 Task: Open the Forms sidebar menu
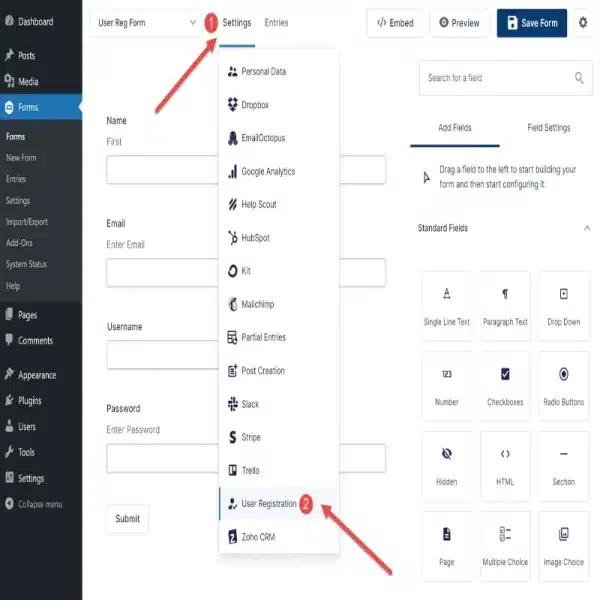coord(41,107)
